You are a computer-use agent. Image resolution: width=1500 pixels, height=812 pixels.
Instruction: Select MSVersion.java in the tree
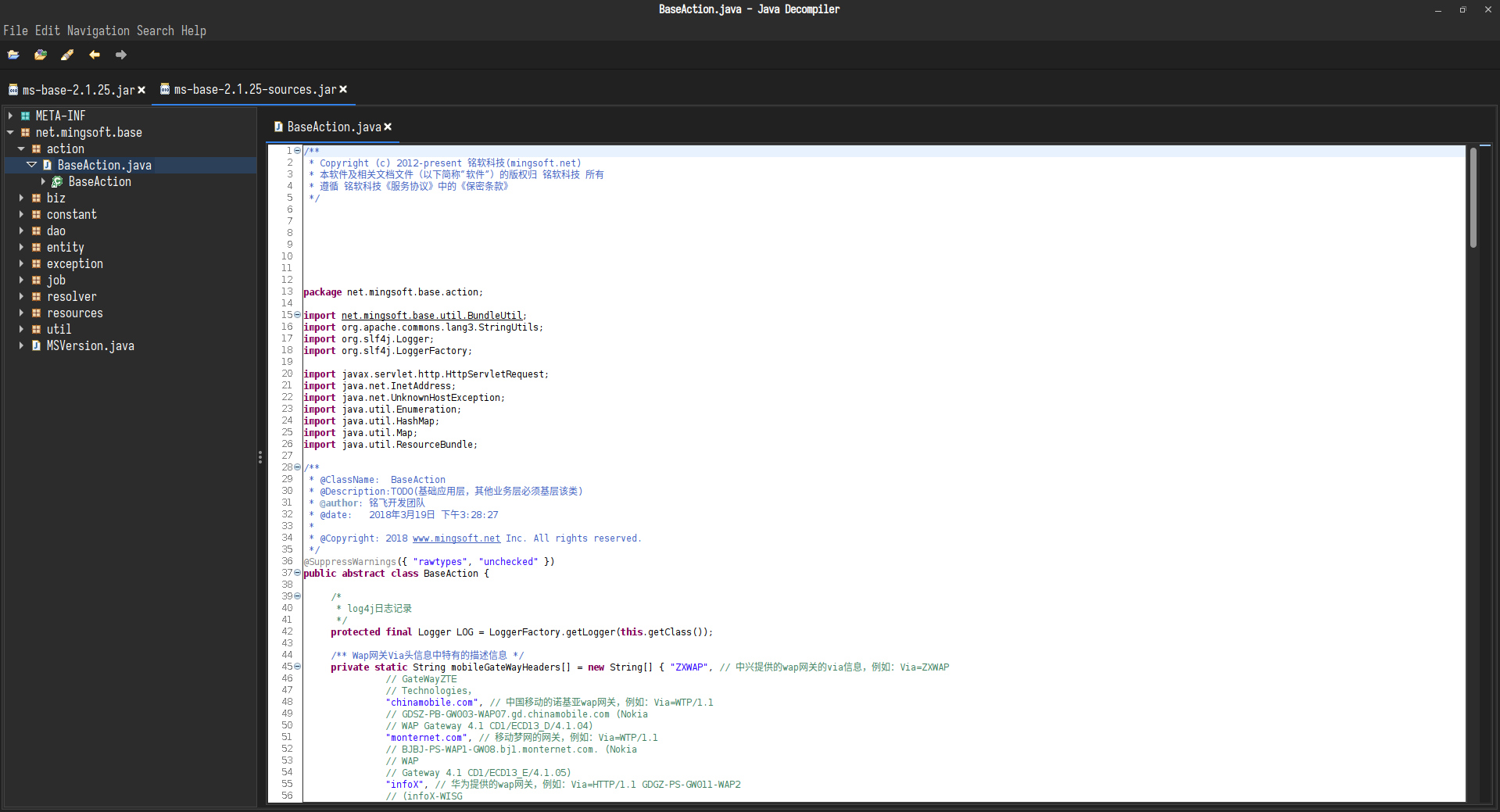(x=90, y=345)
